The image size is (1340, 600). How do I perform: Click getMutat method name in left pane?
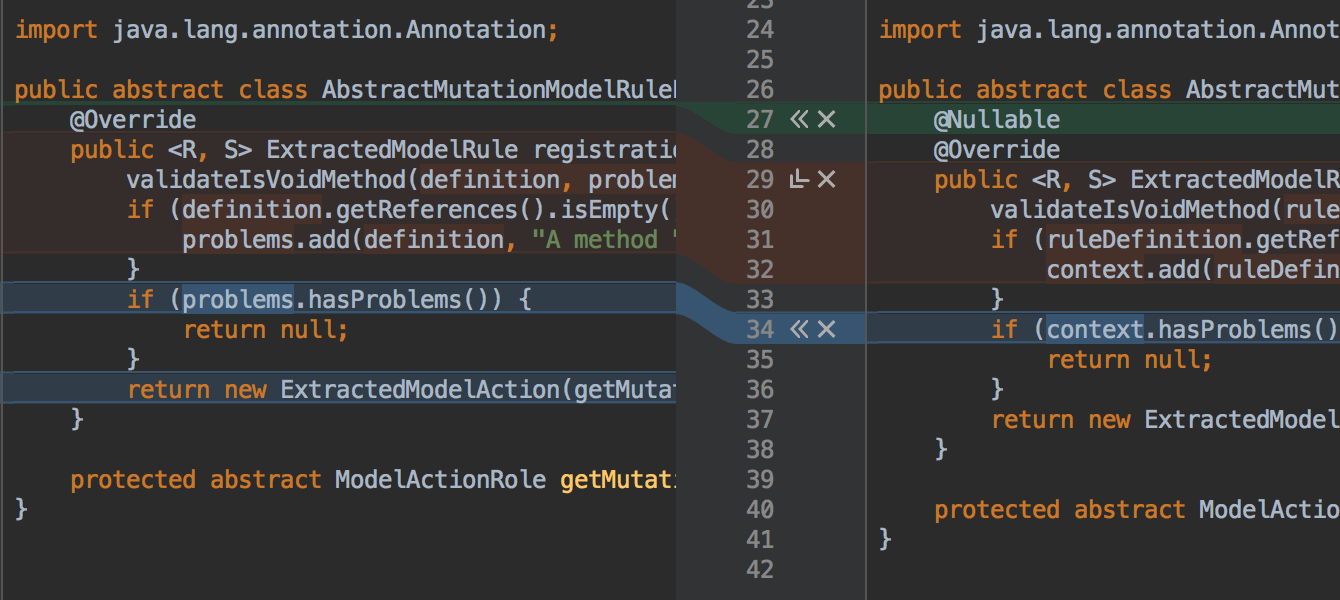click(616, 480)
